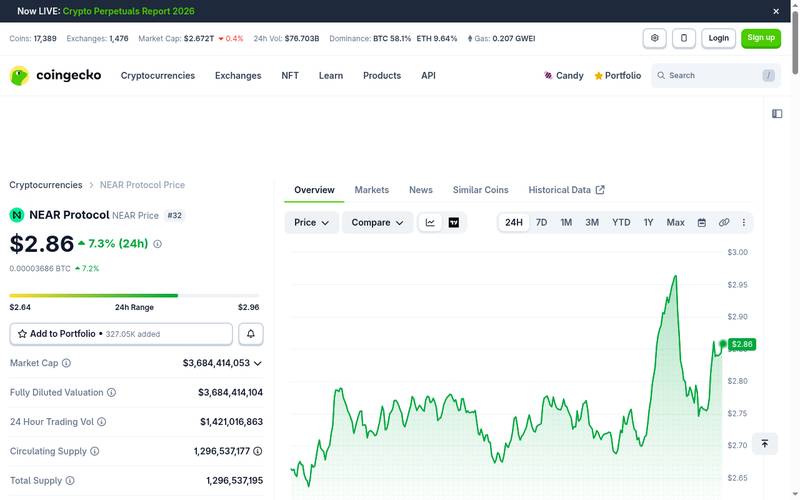
Task: Click the mobile app icon in top bar
Action: tap(684, 38)
